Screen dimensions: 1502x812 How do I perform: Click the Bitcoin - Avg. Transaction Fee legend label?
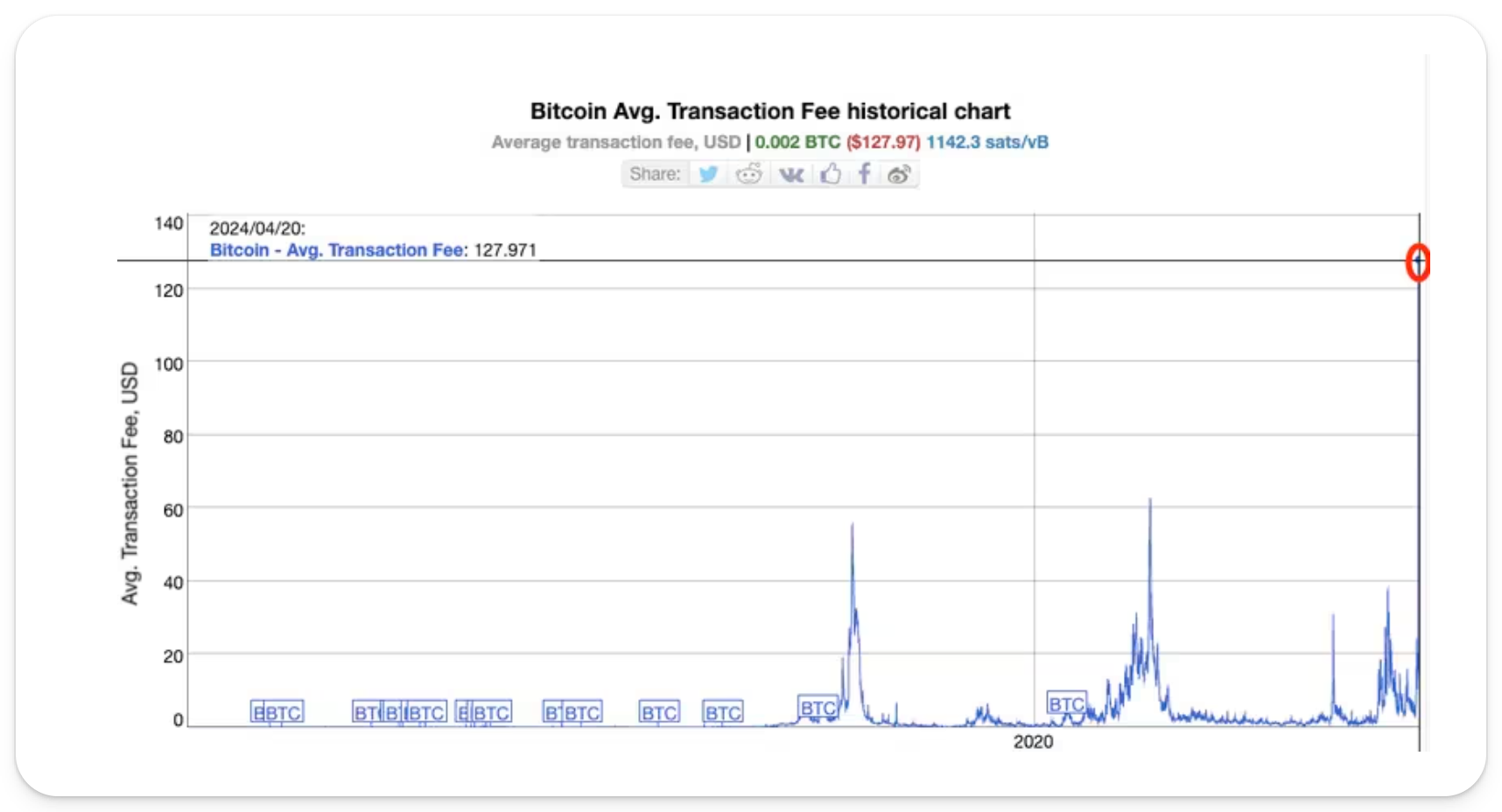tap(337, 250)
